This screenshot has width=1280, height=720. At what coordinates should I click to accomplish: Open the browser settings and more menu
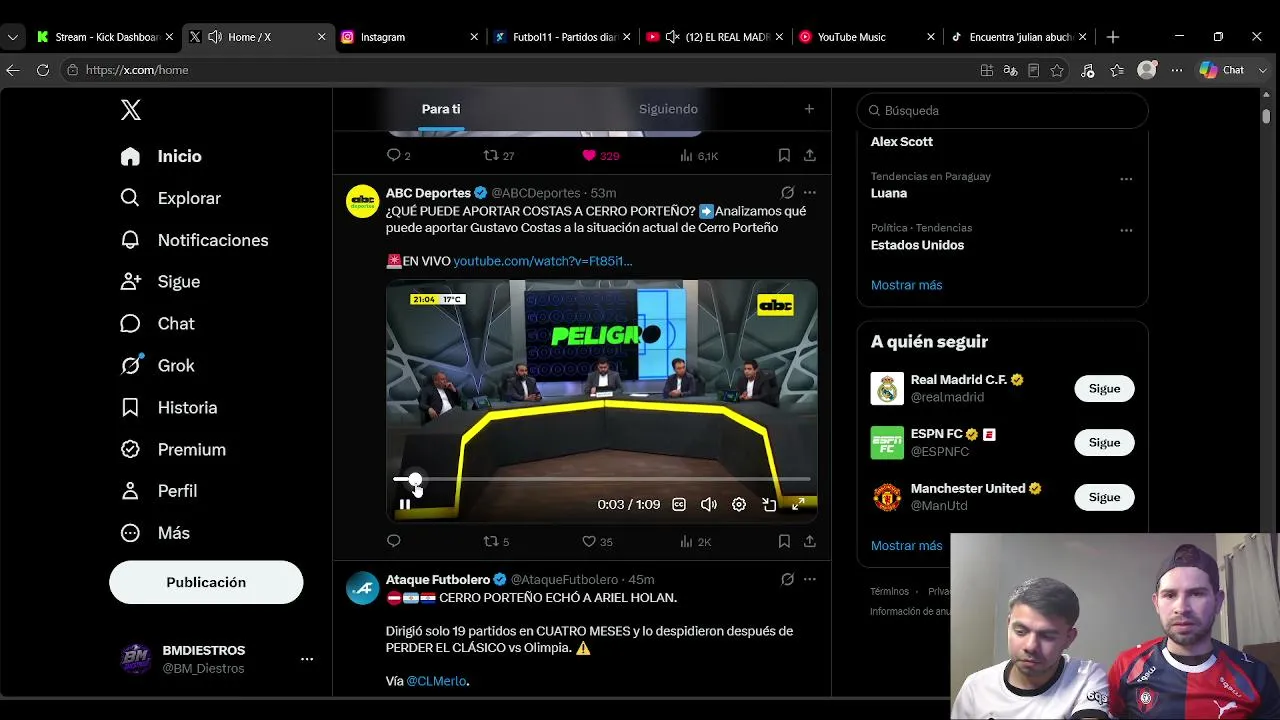point(1177,70)
